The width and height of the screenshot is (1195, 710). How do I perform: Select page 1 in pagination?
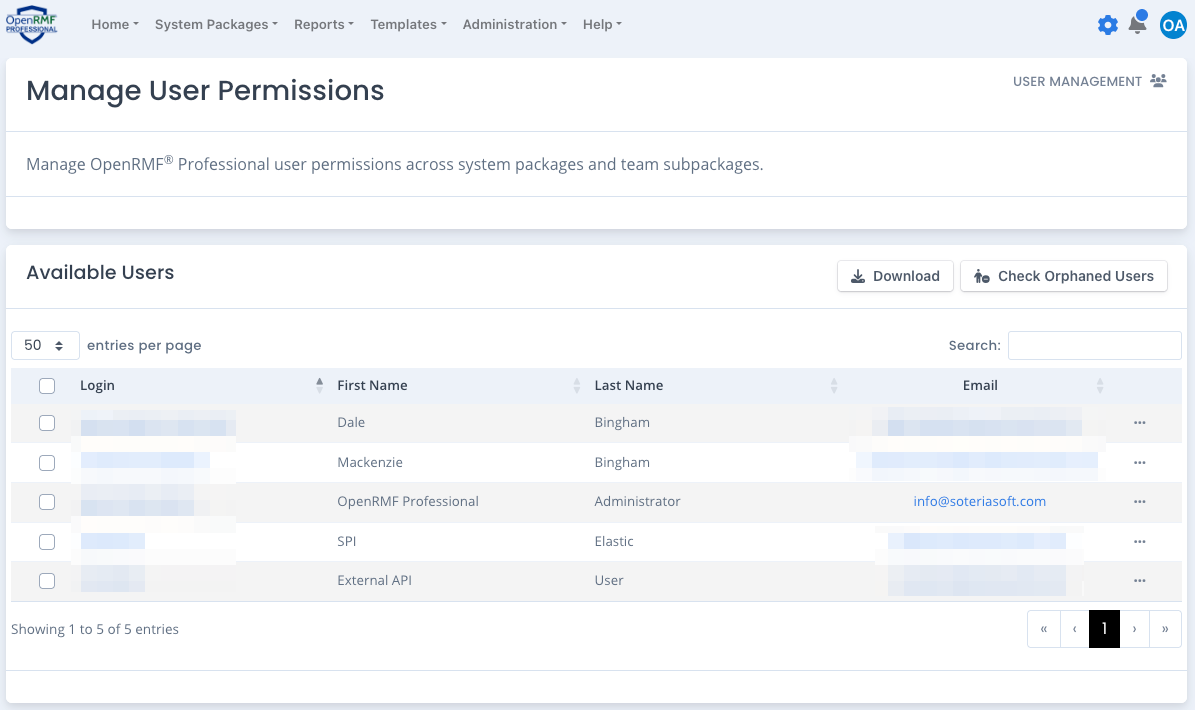[1104, 629]
